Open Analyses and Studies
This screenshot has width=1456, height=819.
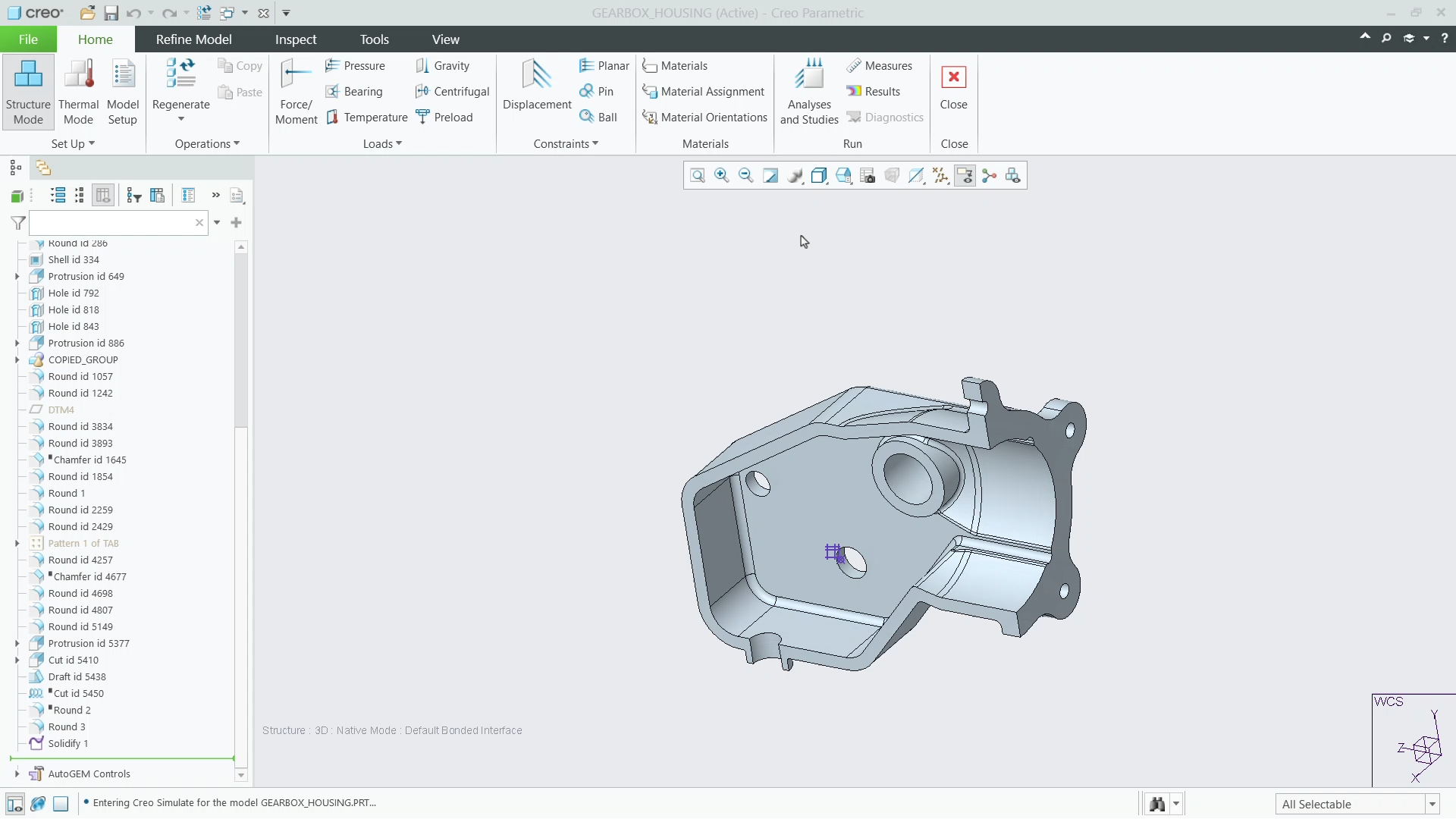809,93
